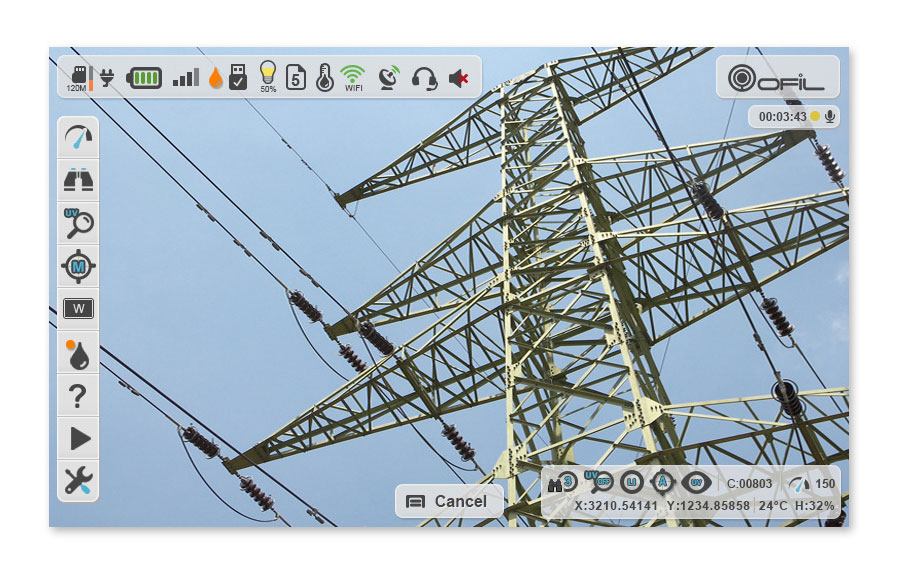Screen dimensions: 898x574
Task: Open help with the question mark icon
Action: click(x=78, y=396)
